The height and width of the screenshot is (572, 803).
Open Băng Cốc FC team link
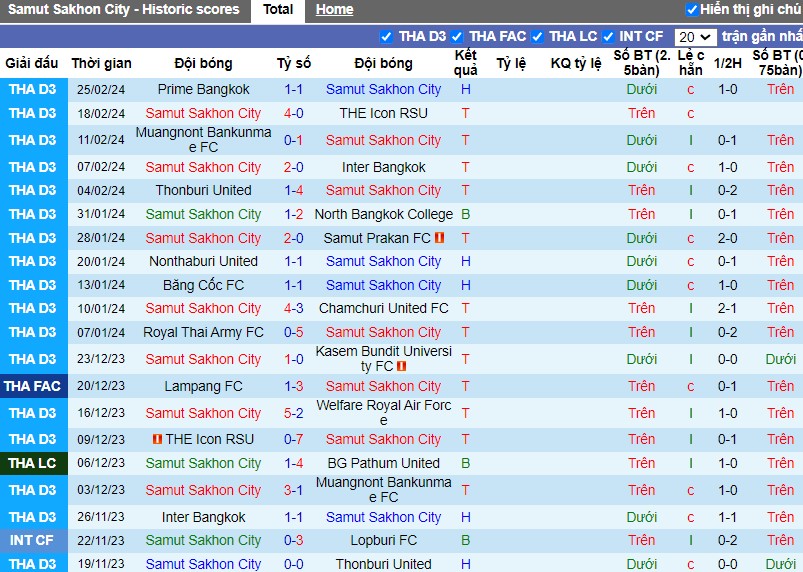[203, 285]
